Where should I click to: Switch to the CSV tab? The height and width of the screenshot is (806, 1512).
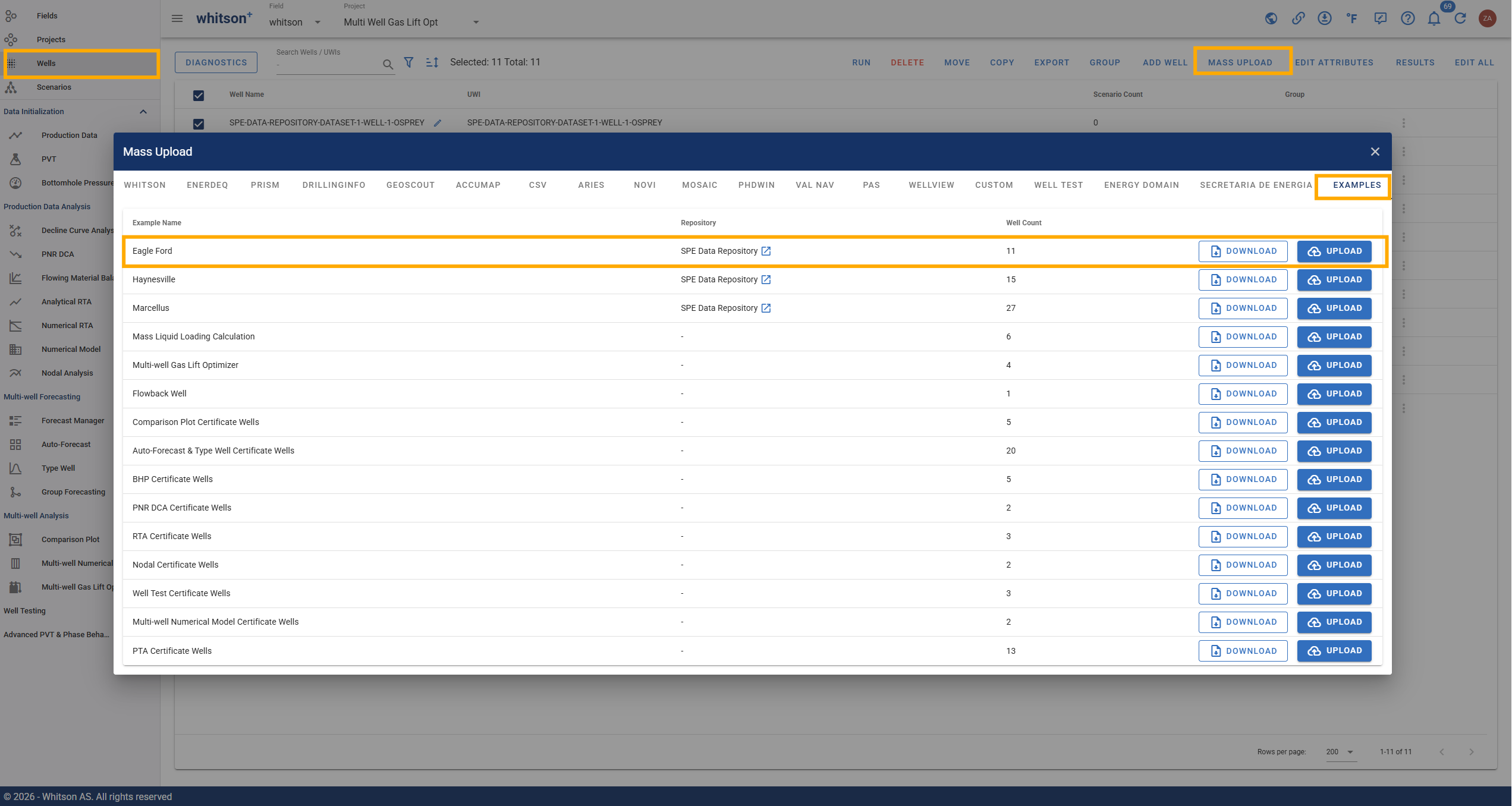click(538, 185)
